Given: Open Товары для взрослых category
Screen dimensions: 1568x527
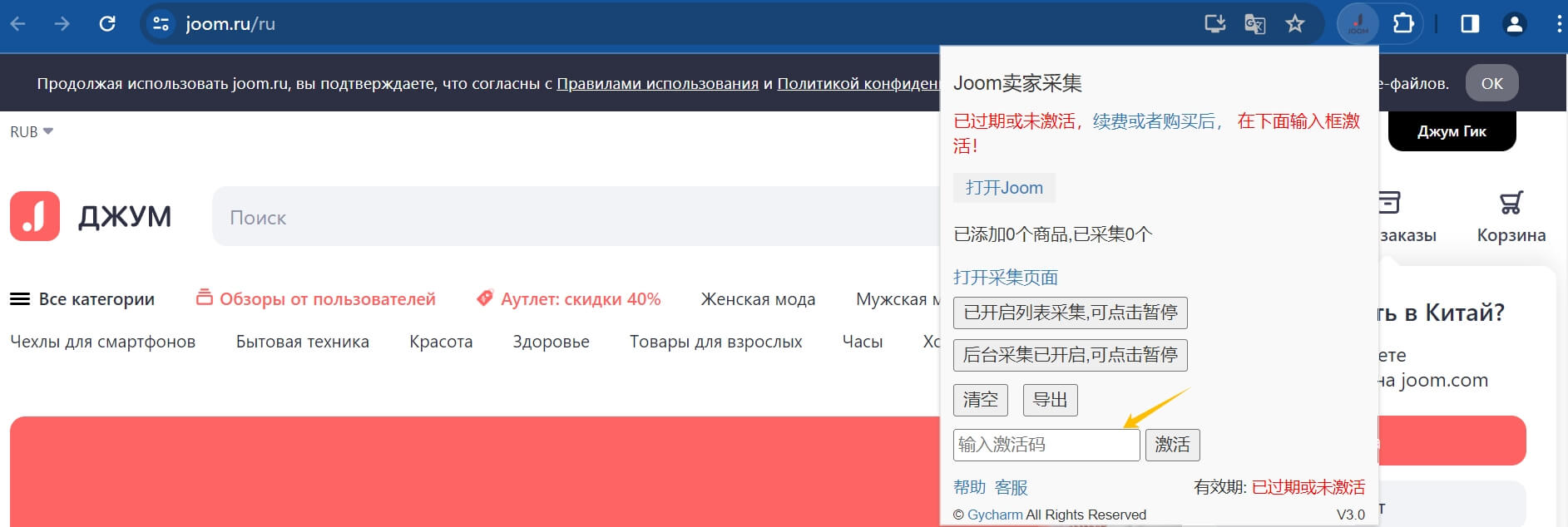Looking at the screenshot, I should [x=716, y=342].
